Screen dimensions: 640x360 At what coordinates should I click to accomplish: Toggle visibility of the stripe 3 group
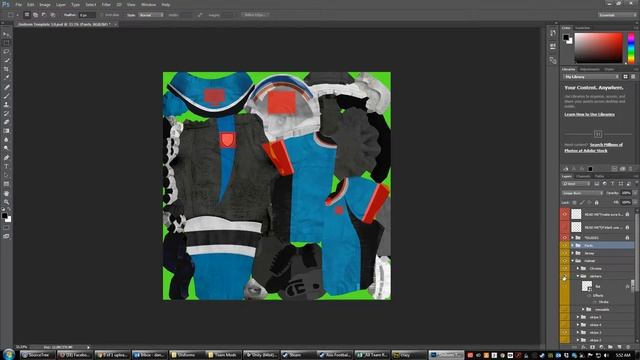point(565,332)
